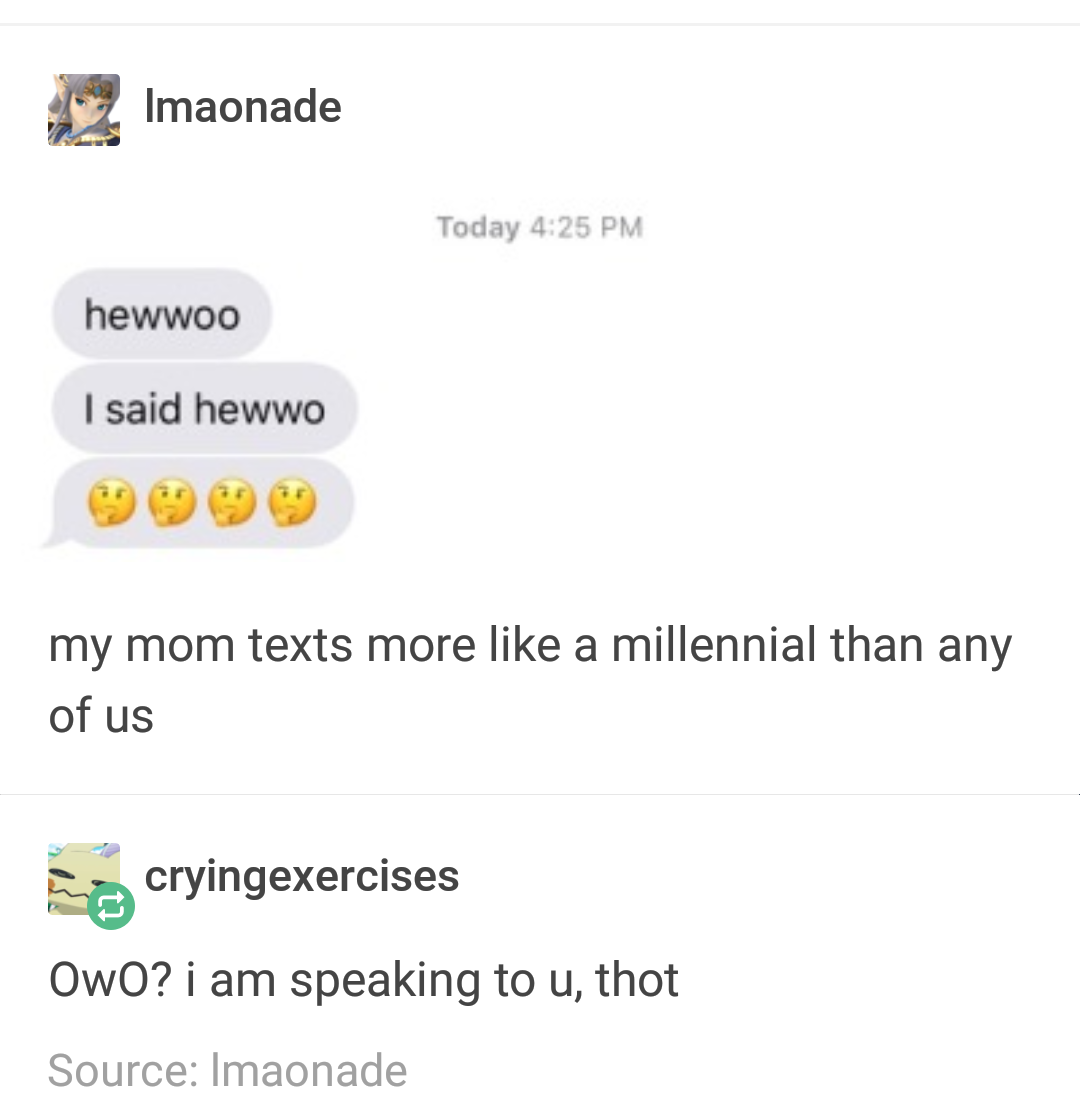Click "of us" on the caption's second line
The height and width of the screenshot is (1113, 1080).
coord(101,716)
